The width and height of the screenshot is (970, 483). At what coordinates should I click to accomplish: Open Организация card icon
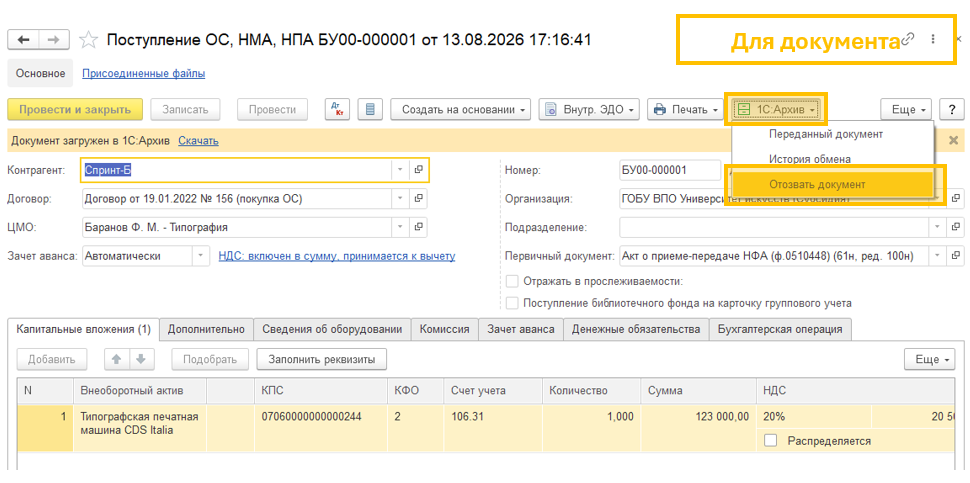(x=956, y=199)
